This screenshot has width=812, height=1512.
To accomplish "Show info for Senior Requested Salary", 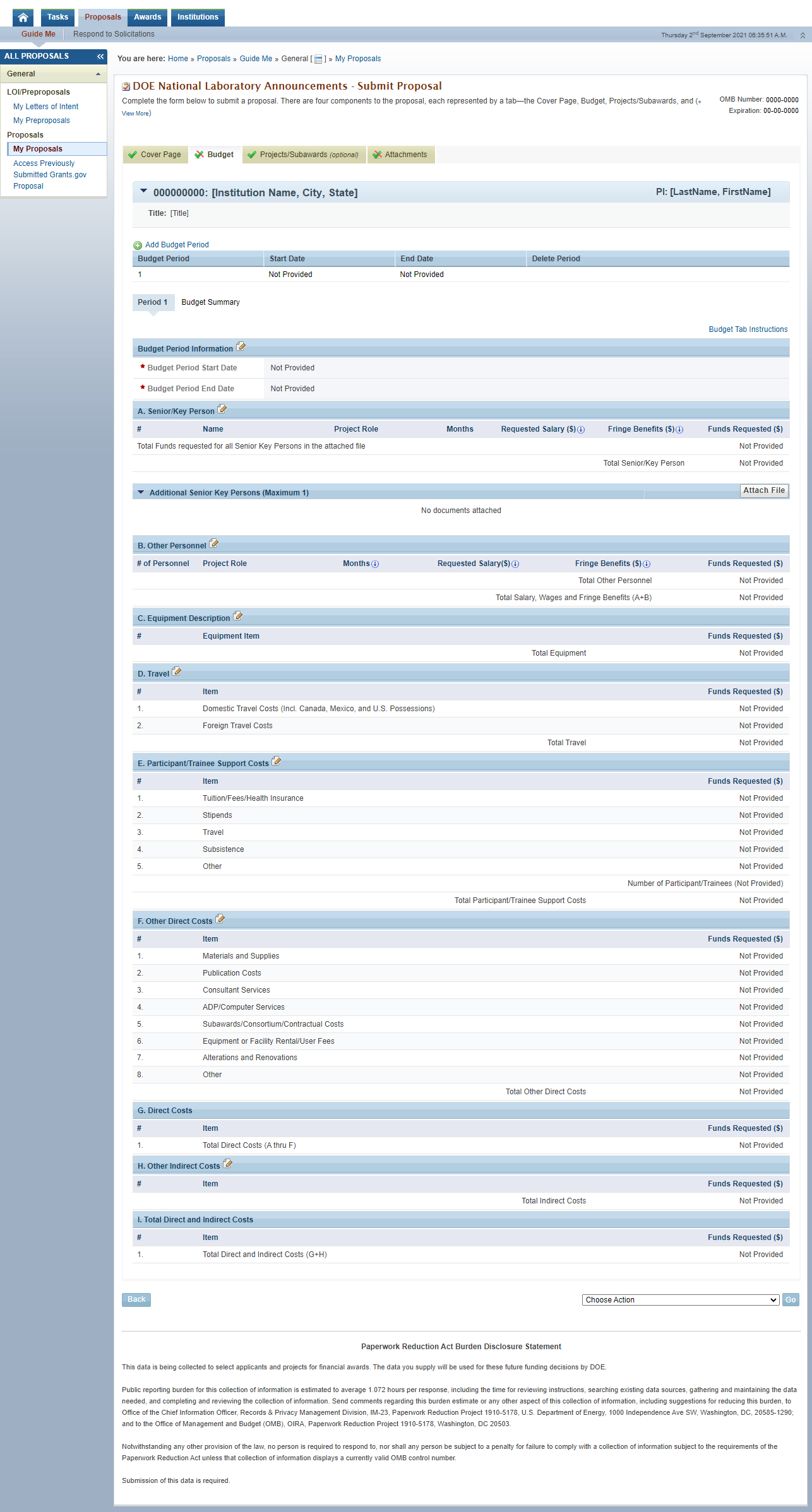I will pos(581,430).
